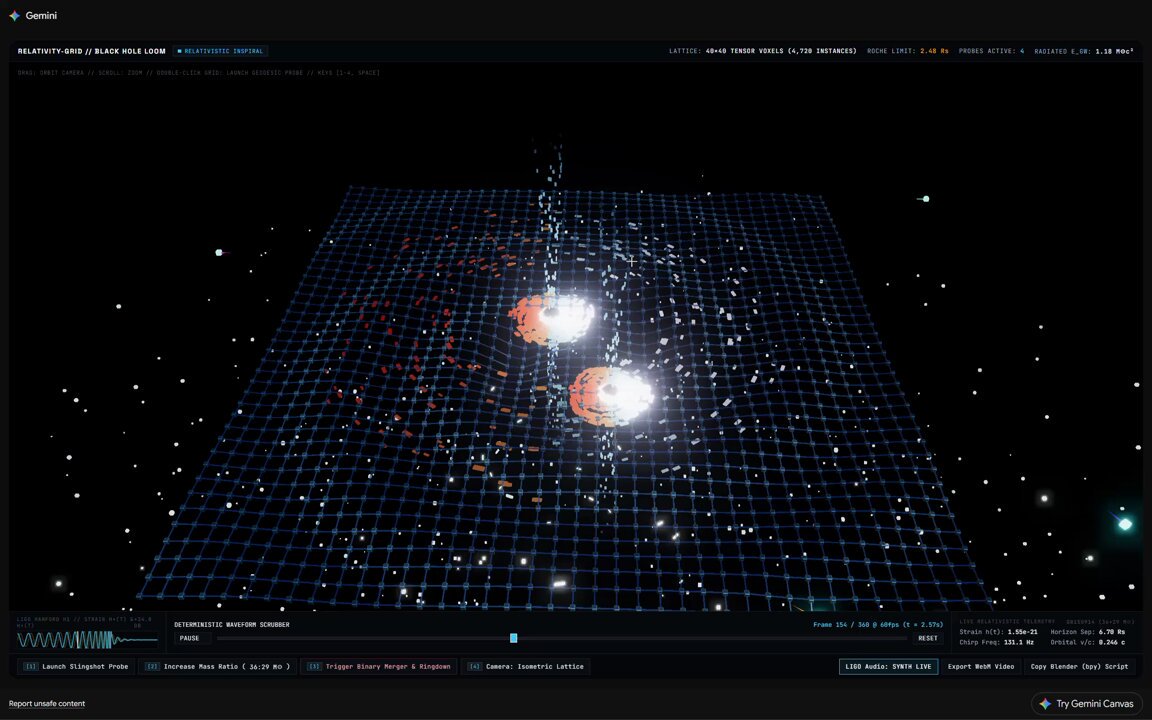Click the sparkle icon in Try Gemini Canvas
This screenshot has height=720, width=1152.
coord(1045,704)
